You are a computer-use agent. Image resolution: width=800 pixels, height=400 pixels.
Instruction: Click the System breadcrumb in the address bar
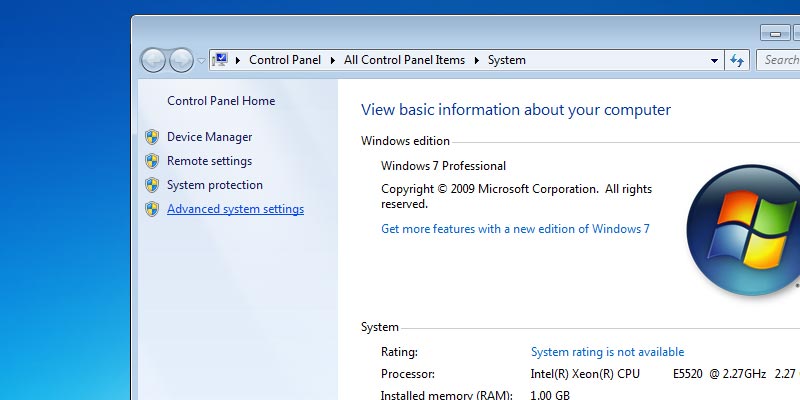[506, 60]
